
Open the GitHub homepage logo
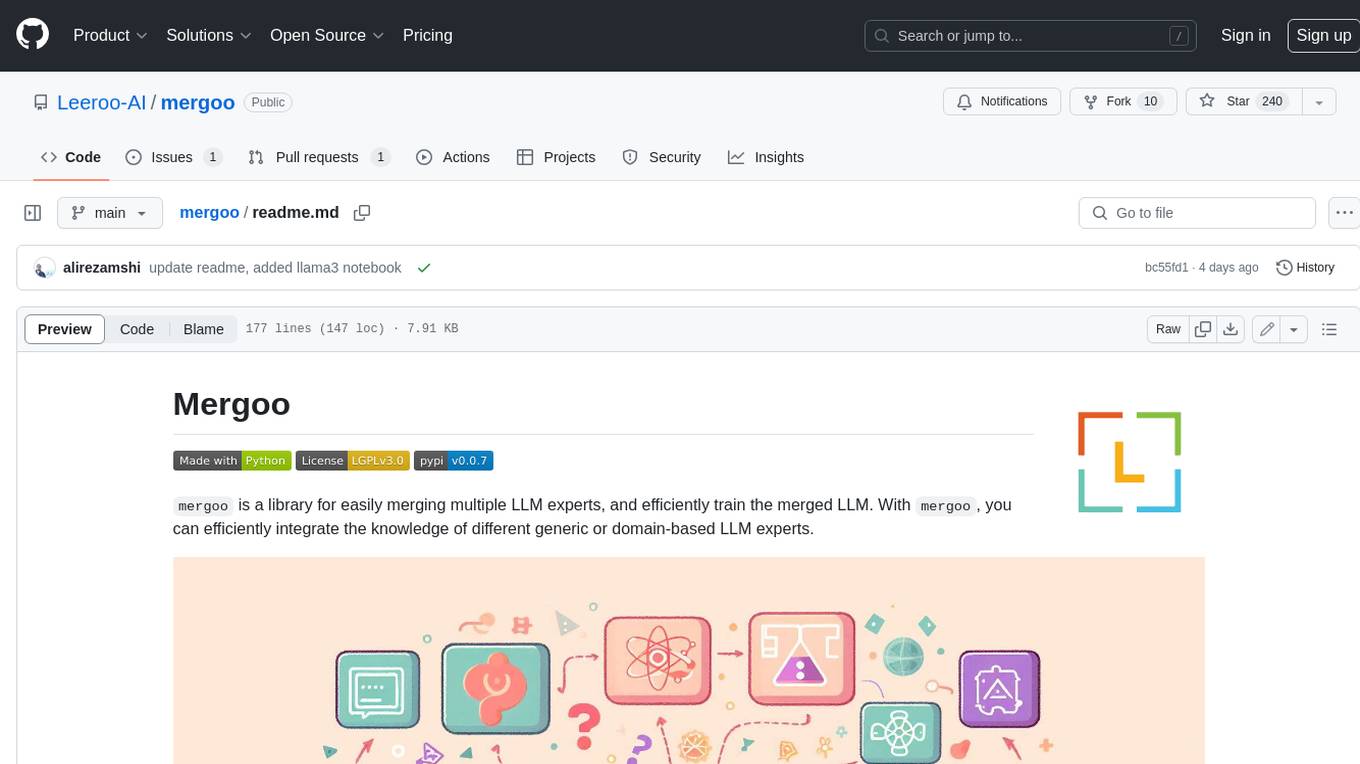pos(32,35)
